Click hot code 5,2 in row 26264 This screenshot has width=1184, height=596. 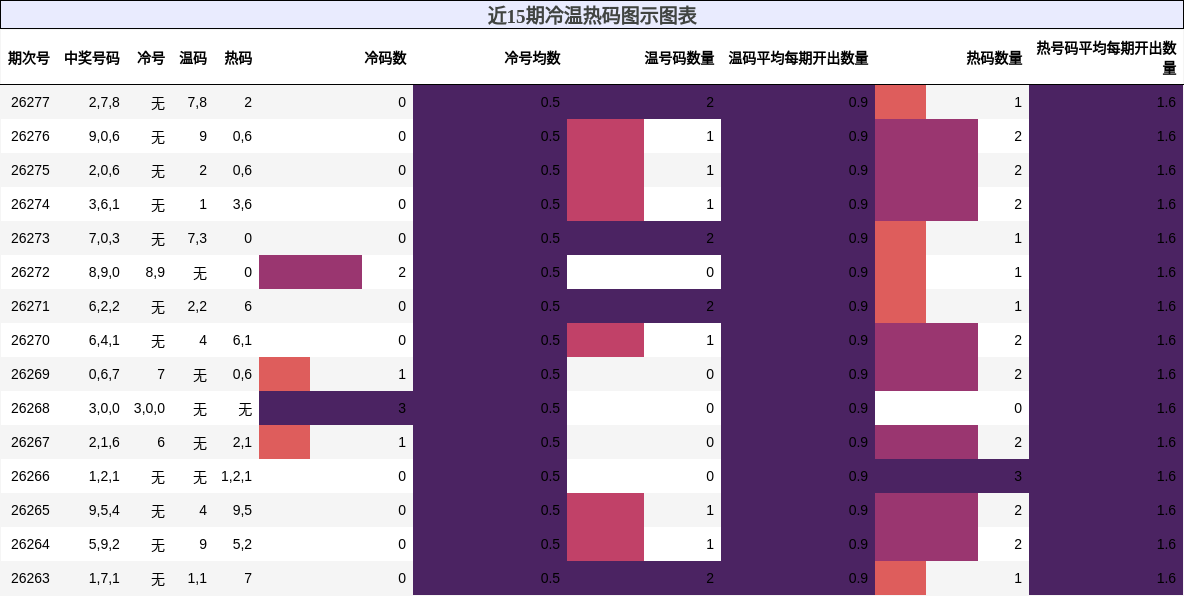pos(242,544)
